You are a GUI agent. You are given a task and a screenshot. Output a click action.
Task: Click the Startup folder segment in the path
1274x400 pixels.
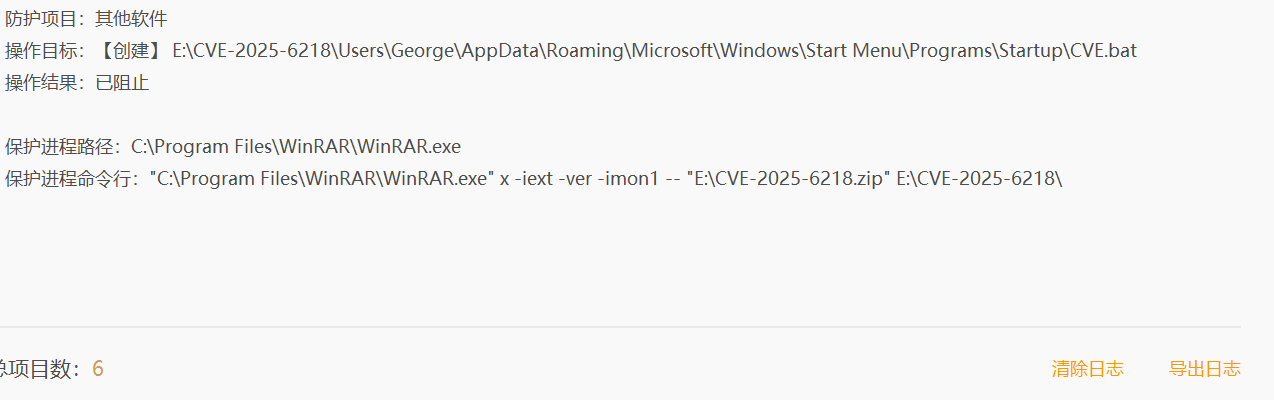coord(1030,50)
